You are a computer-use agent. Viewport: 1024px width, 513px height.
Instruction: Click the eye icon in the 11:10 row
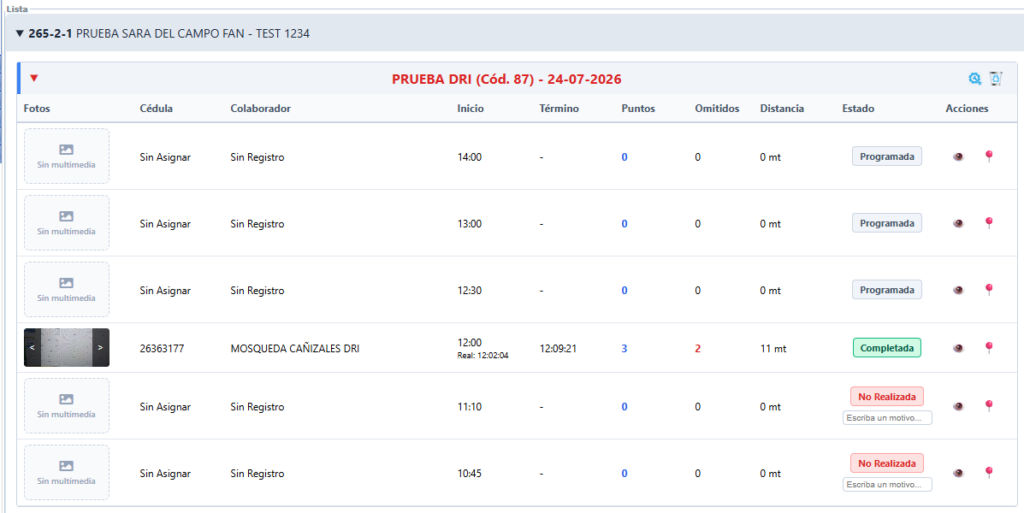(x=958, y=406)
